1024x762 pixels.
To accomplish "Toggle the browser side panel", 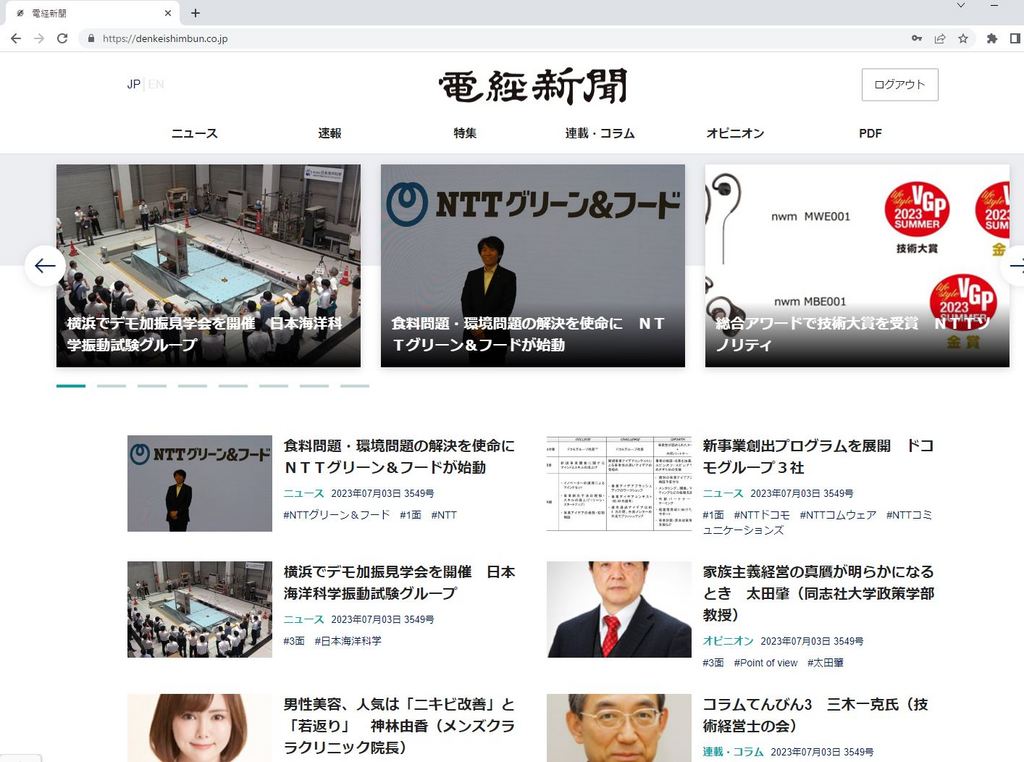I will tap(1015, 39).
